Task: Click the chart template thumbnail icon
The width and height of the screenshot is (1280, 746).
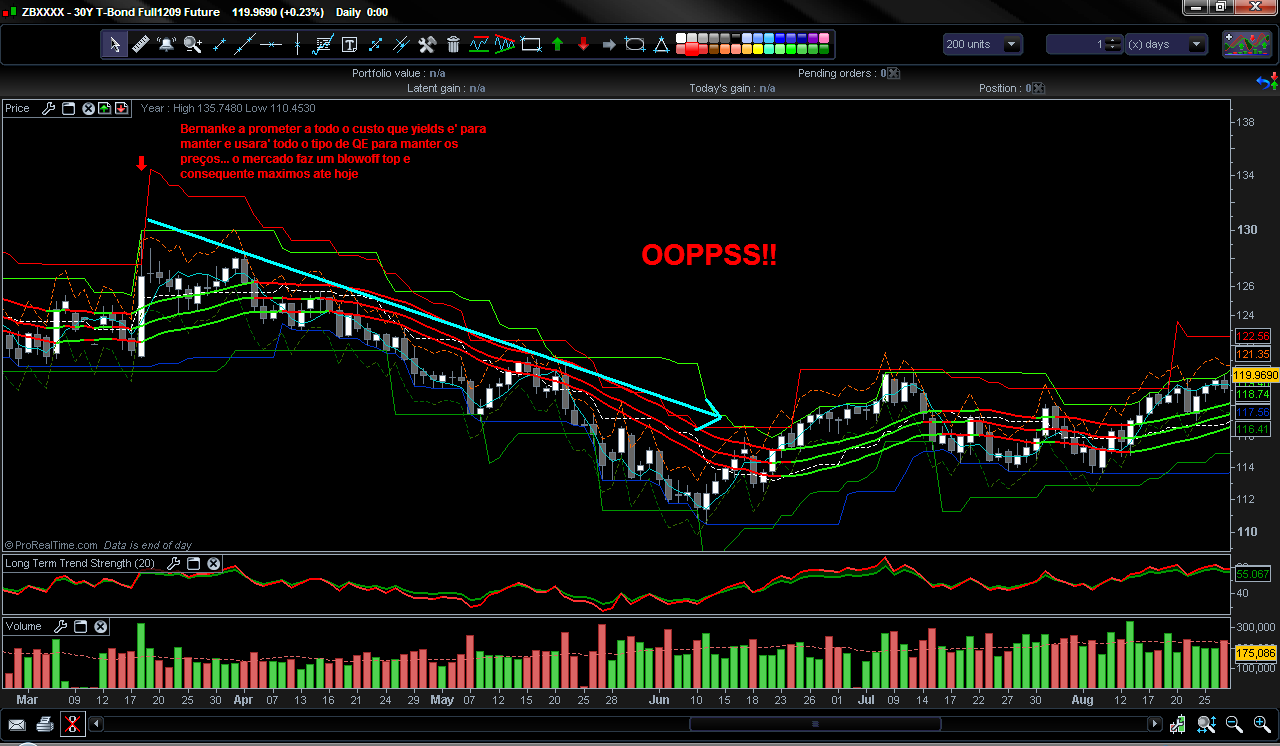Action: tap(1247, 44)
